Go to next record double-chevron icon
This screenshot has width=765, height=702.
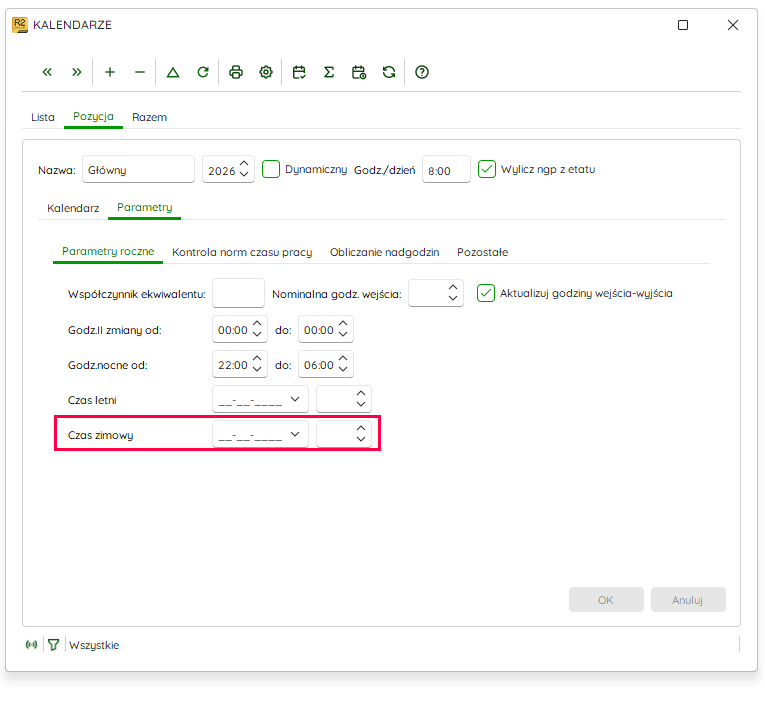[77, 72]
